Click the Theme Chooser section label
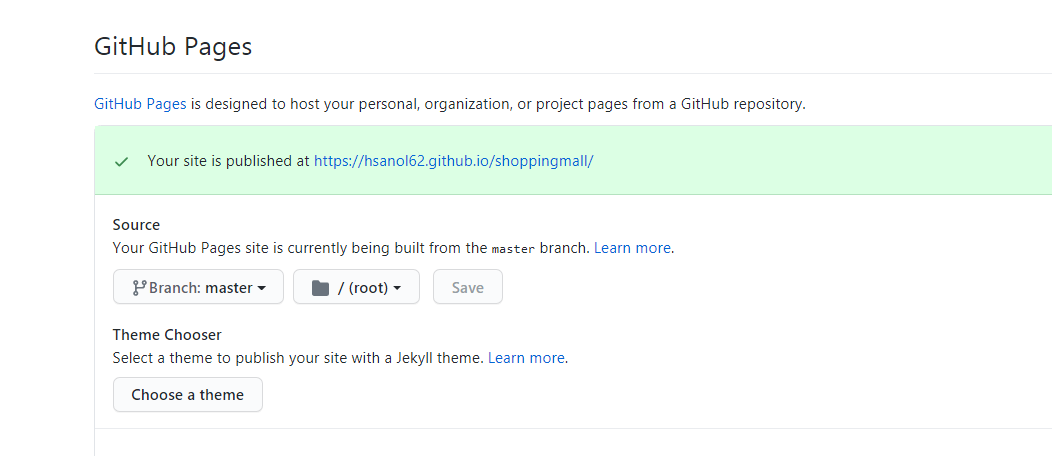 167,335
